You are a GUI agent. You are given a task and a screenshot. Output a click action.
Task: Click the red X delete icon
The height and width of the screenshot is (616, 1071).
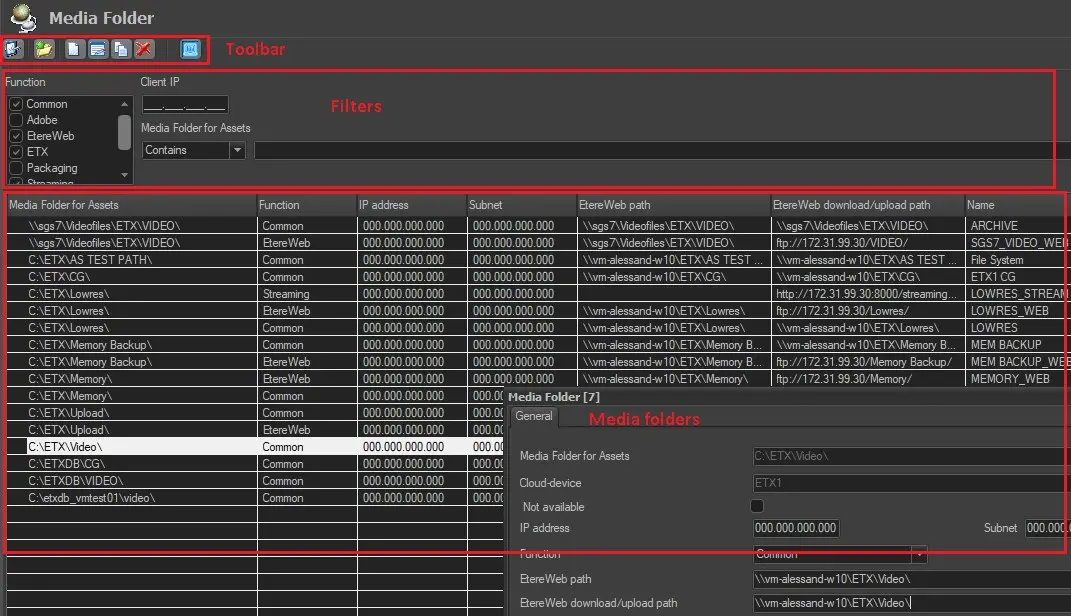point(145,49)
